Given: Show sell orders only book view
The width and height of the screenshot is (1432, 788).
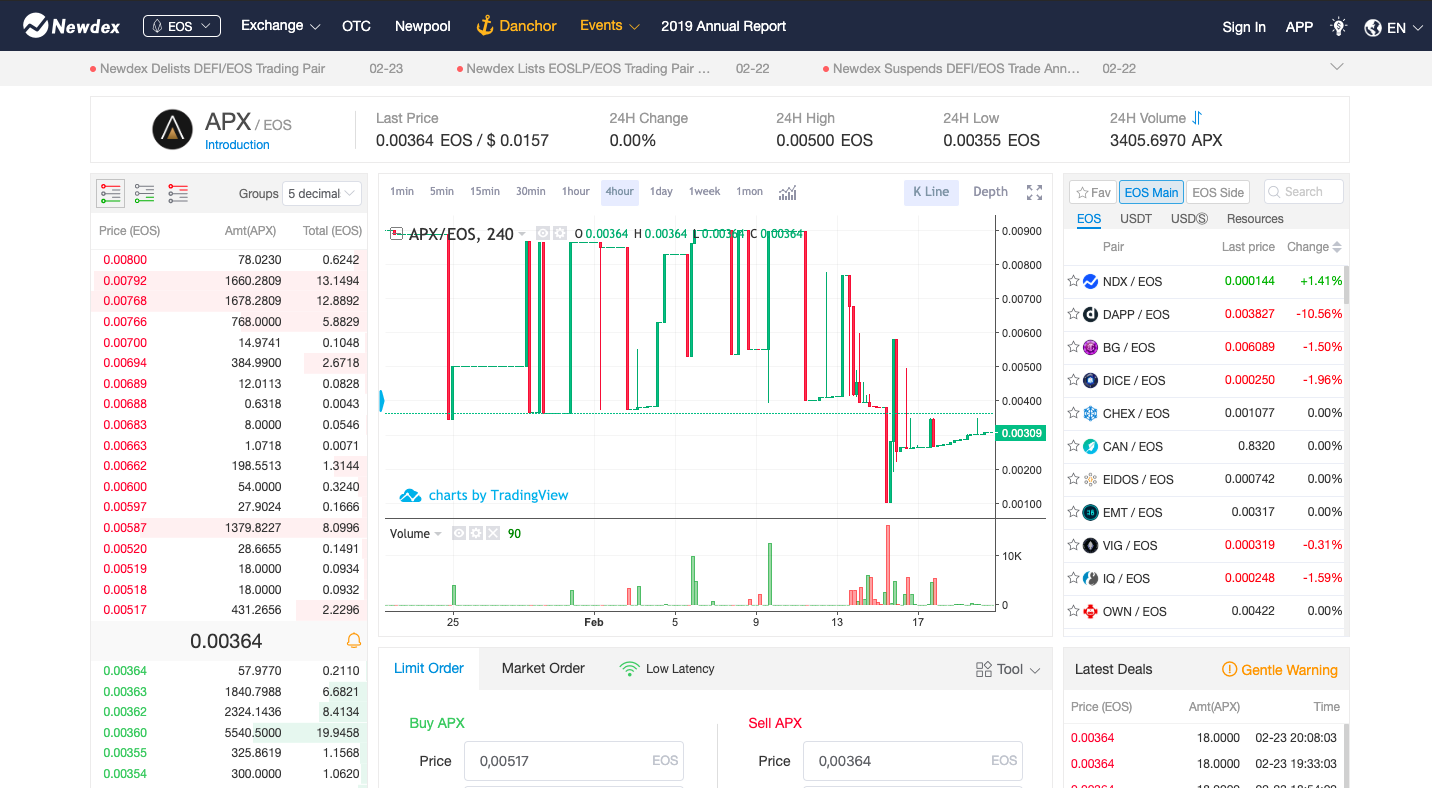Looking at the screenshot, I should (179, 193).
